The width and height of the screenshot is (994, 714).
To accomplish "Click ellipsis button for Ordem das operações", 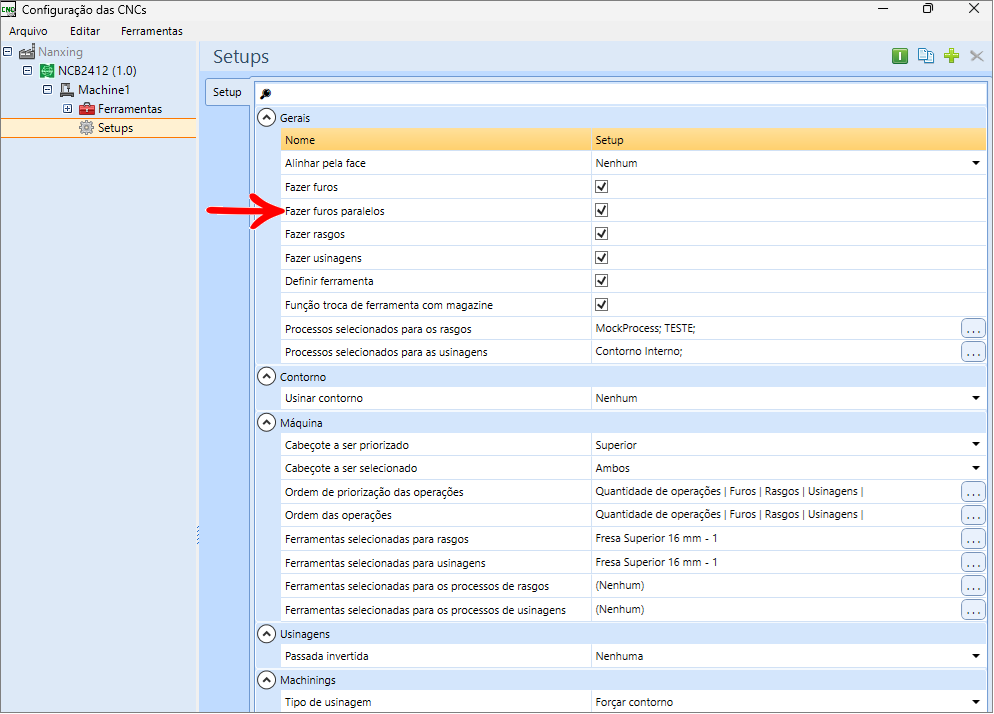I will coord(973,515).
